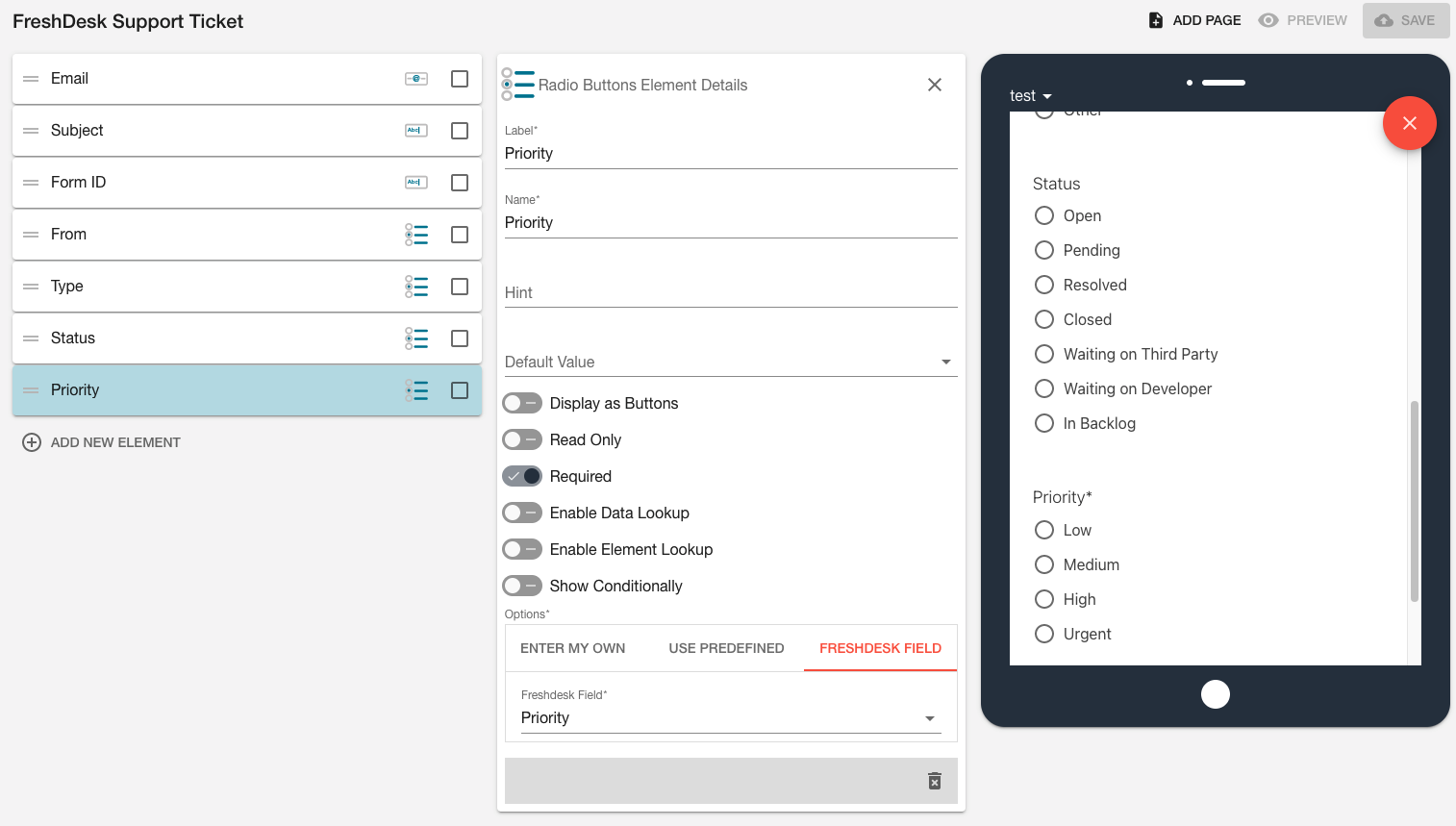
Task: Open the test page dropdown in preview
Action: pyautogui.click(x=1031, y=96)
